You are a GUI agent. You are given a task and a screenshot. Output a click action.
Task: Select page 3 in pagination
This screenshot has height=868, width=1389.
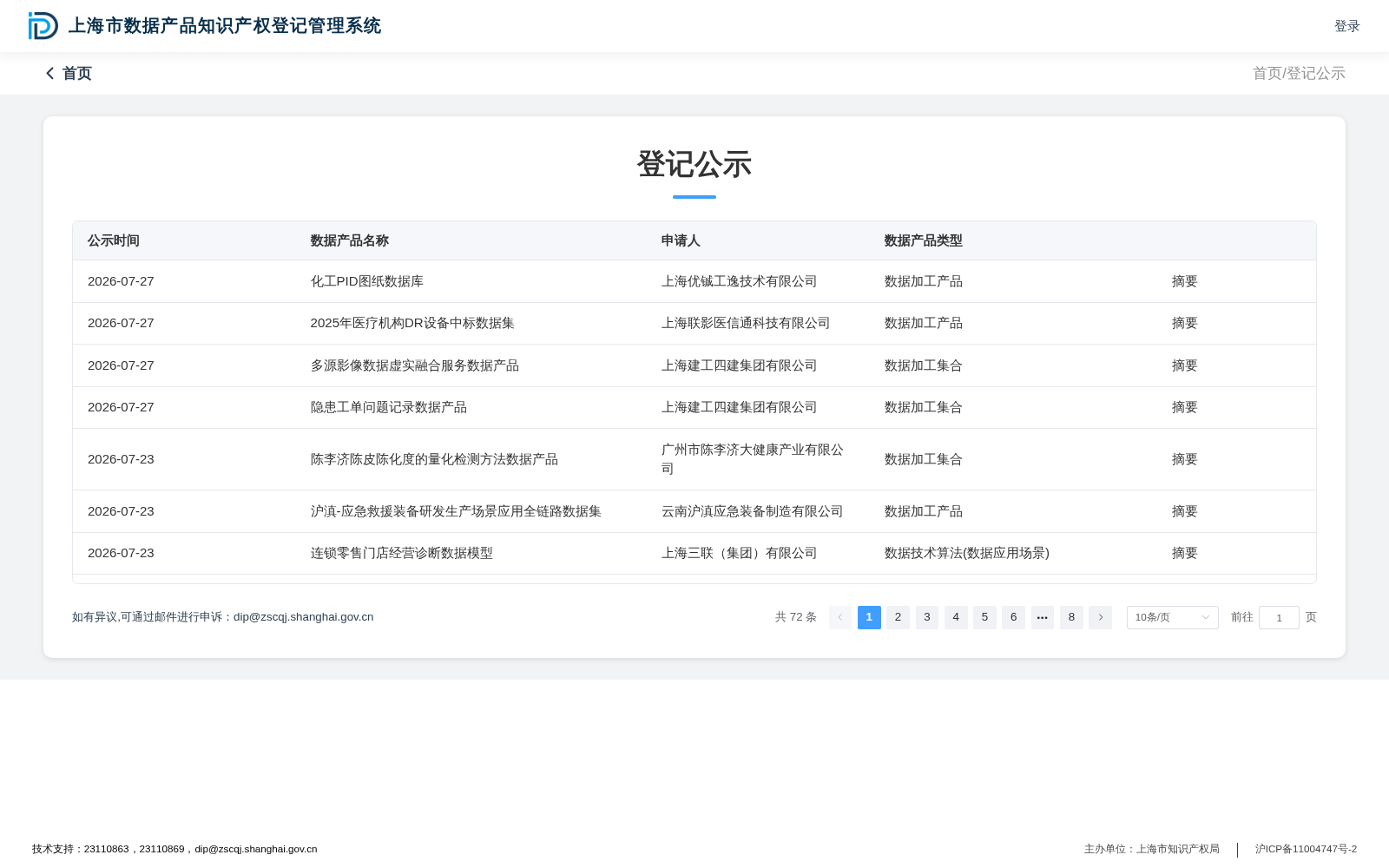(927, 617)
